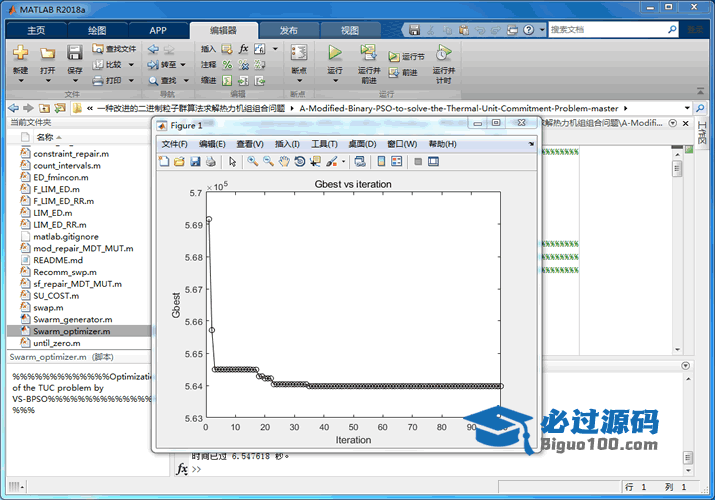Screen dimensions: 715x500
Task: Expand the Go To (转至) dropdown
Action: pyautogui.click(x=183, y=65)
